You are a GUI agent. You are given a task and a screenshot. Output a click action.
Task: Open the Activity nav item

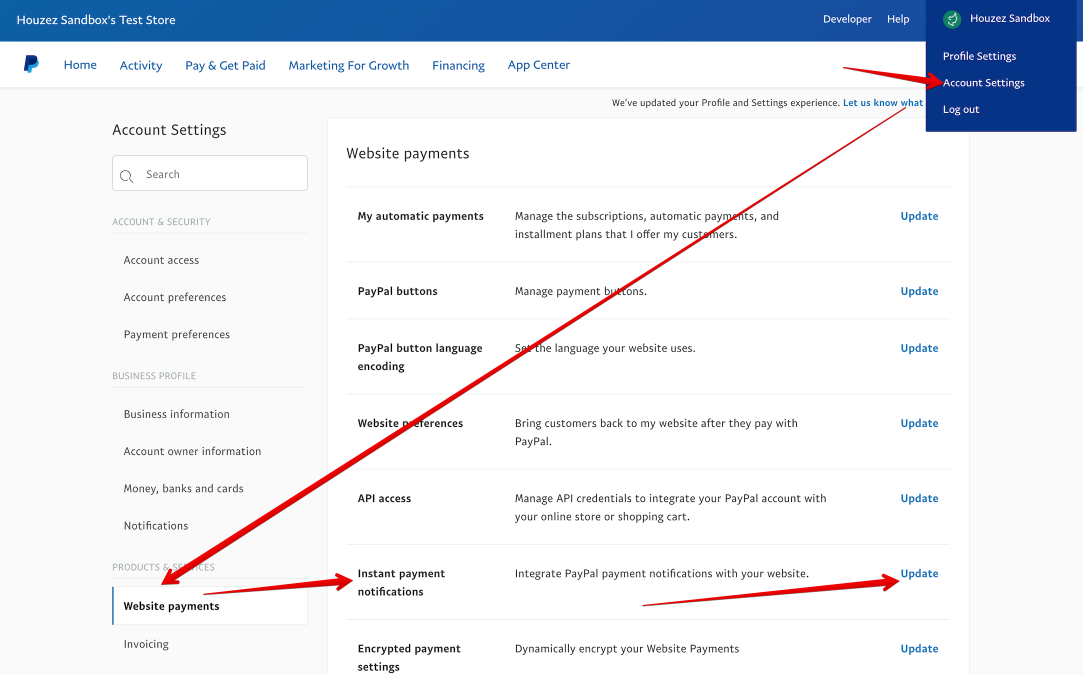(141, 65)
